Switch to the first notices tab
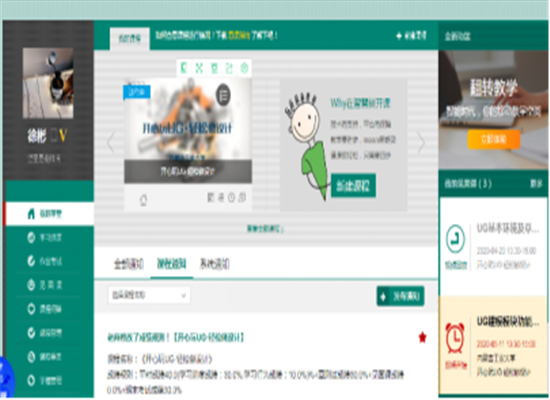Image resolution: width=550 pixels, height=400 pixels. 129,264
